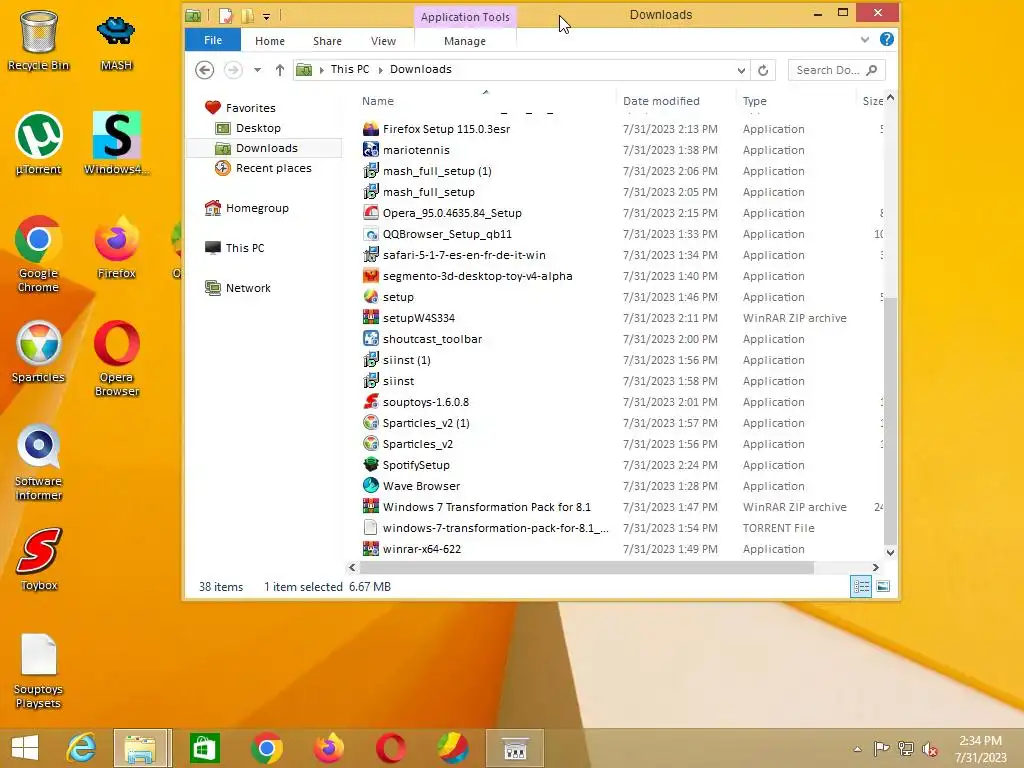Viewport: 1024px width, 768px height.
Task: Click the horizontal scrollbar thumb
Action: click(x=586, y=568)
